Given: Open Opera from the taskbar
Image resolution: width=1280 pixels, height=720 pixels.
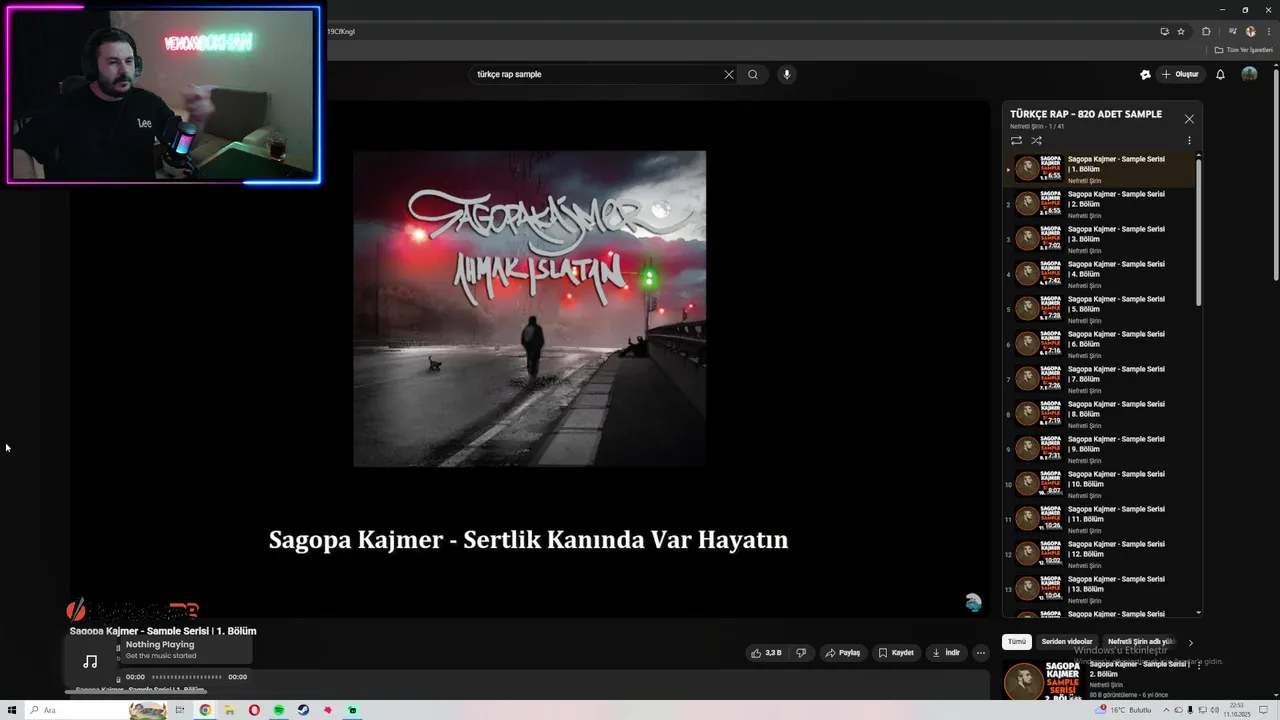Looking at the screenshot, I should click(x=254, y=710).
